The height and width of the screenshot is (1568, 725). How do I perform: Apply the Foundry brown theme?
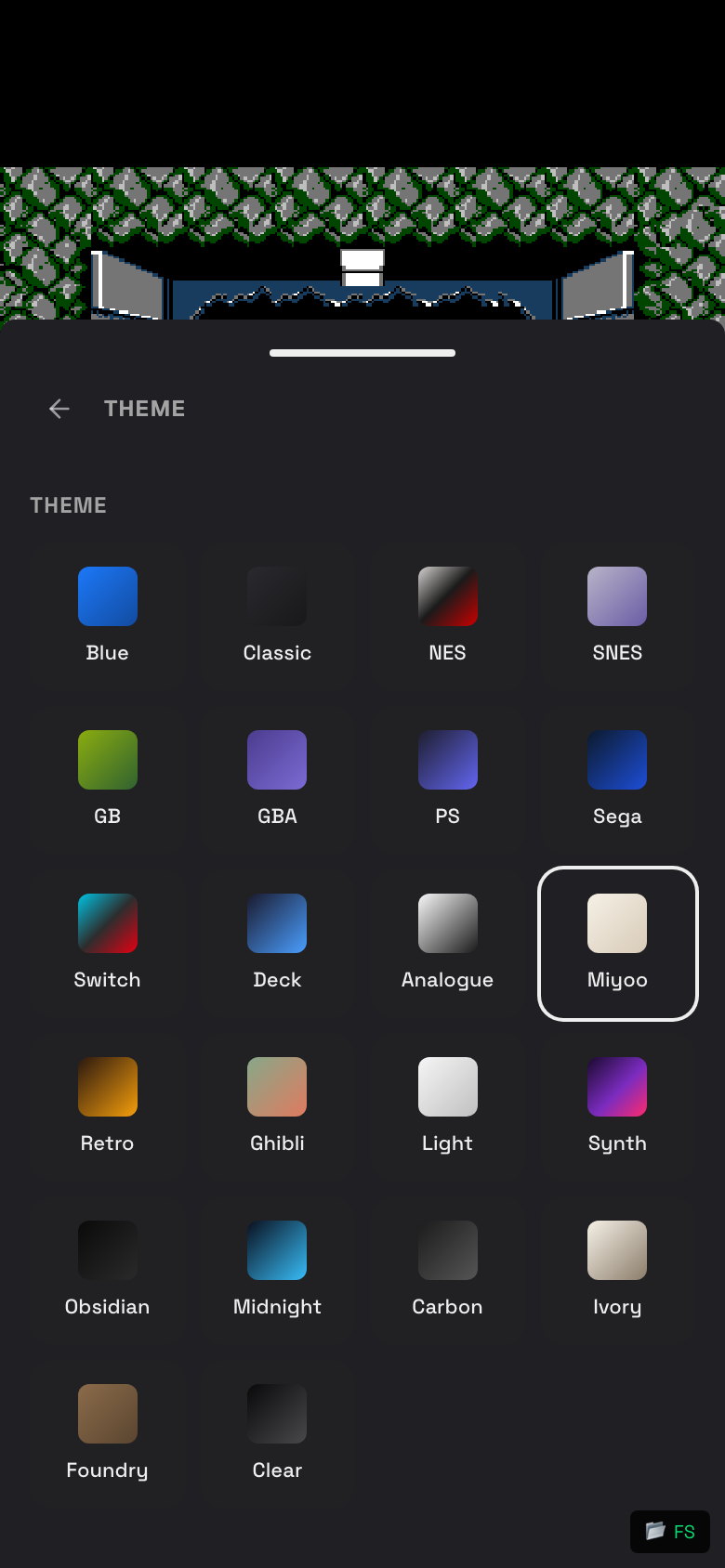[x=108, y=1433]
